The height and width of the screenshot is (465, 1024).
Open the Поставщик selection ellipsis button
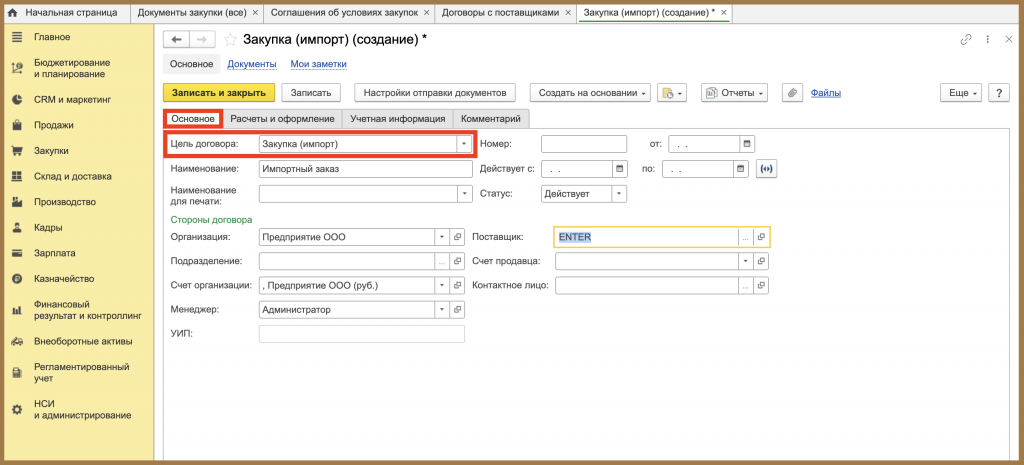coord(746,238)
